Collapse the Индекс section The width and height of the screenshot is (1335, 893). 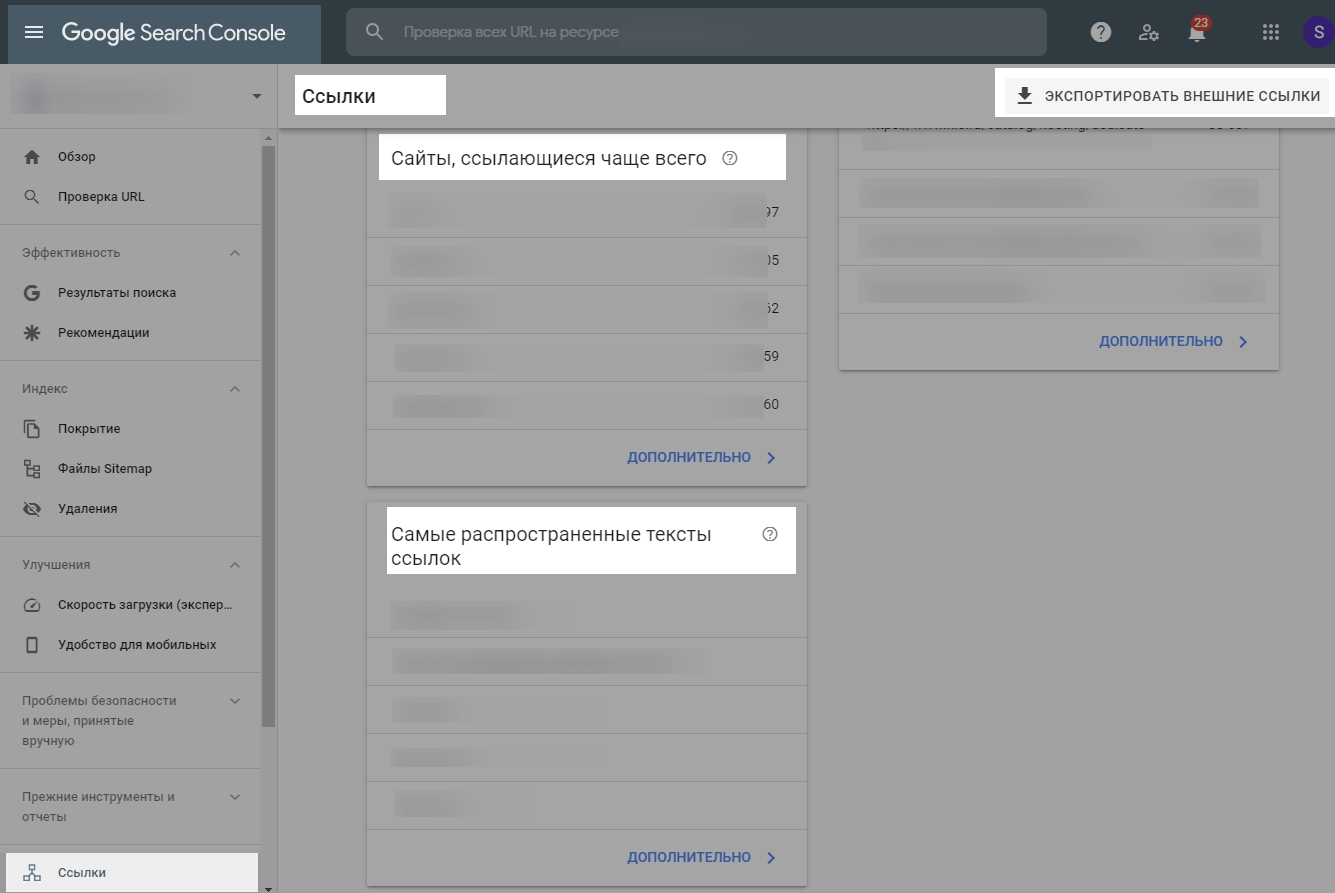pyautogui.click(x=235, y=389)
